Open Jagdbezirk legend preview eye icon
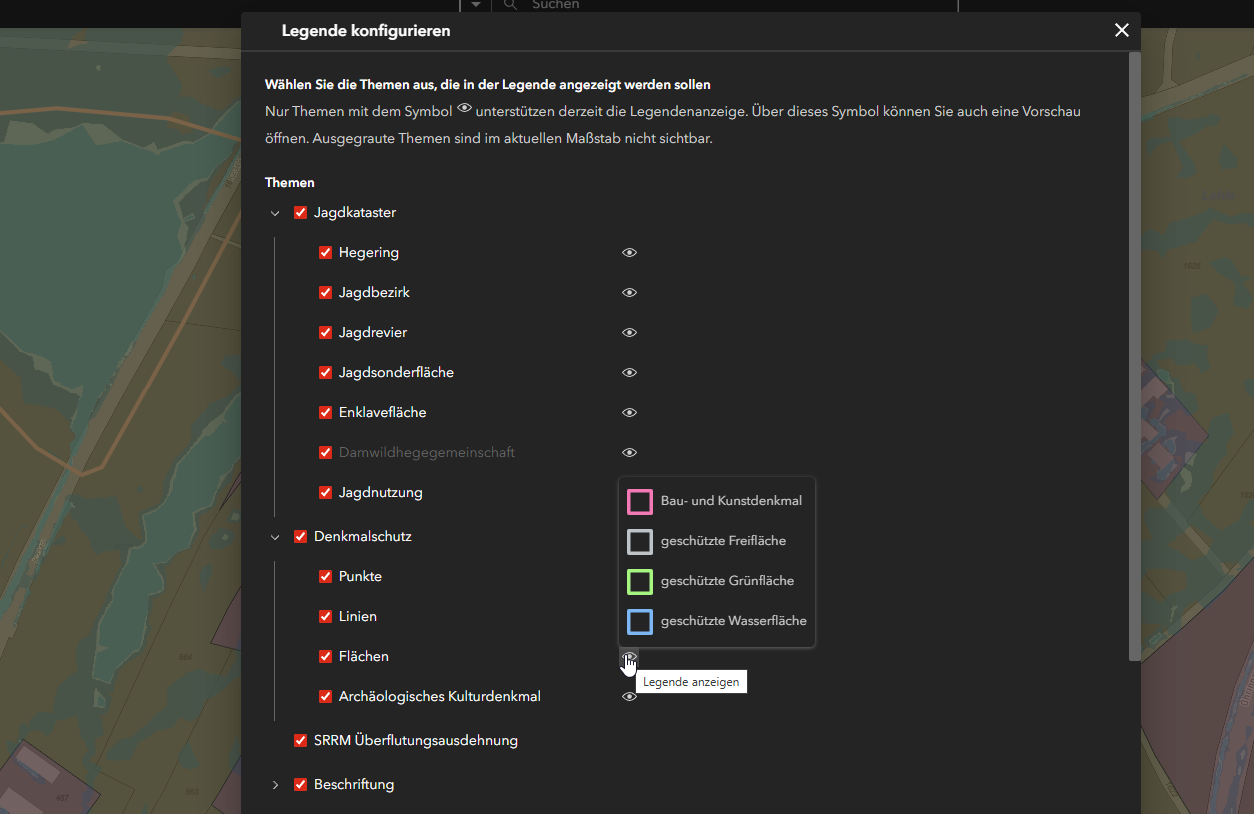Image resolution: width=1254 pixels, height=814 pixels. (629, 293)
